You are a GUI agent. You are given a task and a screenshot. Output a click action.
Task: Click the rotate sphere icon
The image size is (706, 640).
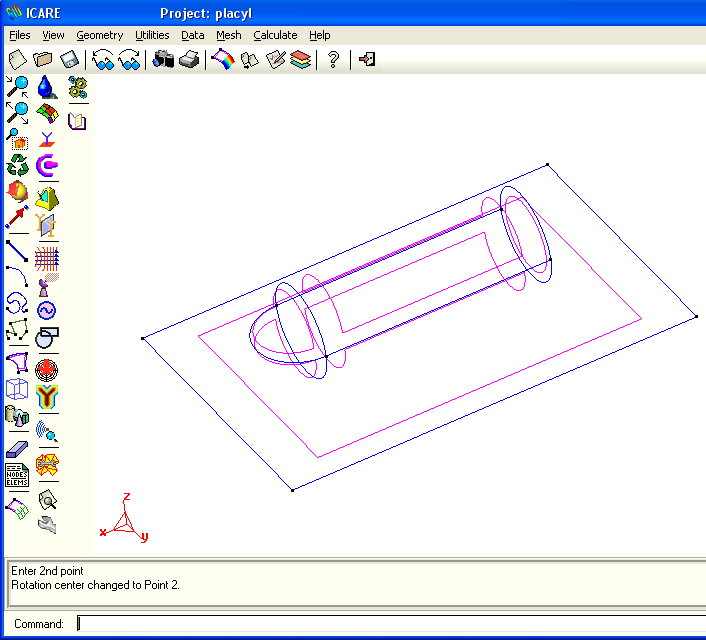click(x=18, y=191)
